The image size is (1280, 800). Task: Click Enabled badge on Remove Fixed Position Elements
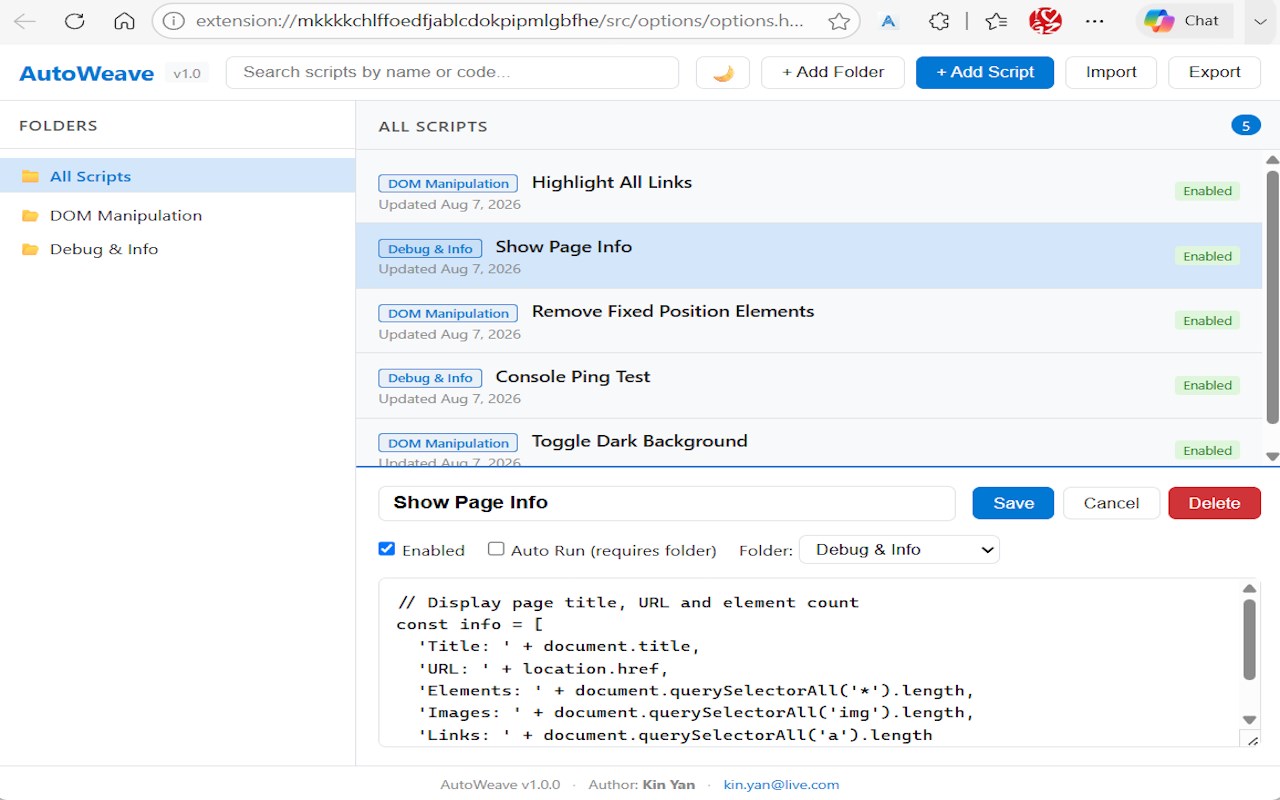[1207, 321]
